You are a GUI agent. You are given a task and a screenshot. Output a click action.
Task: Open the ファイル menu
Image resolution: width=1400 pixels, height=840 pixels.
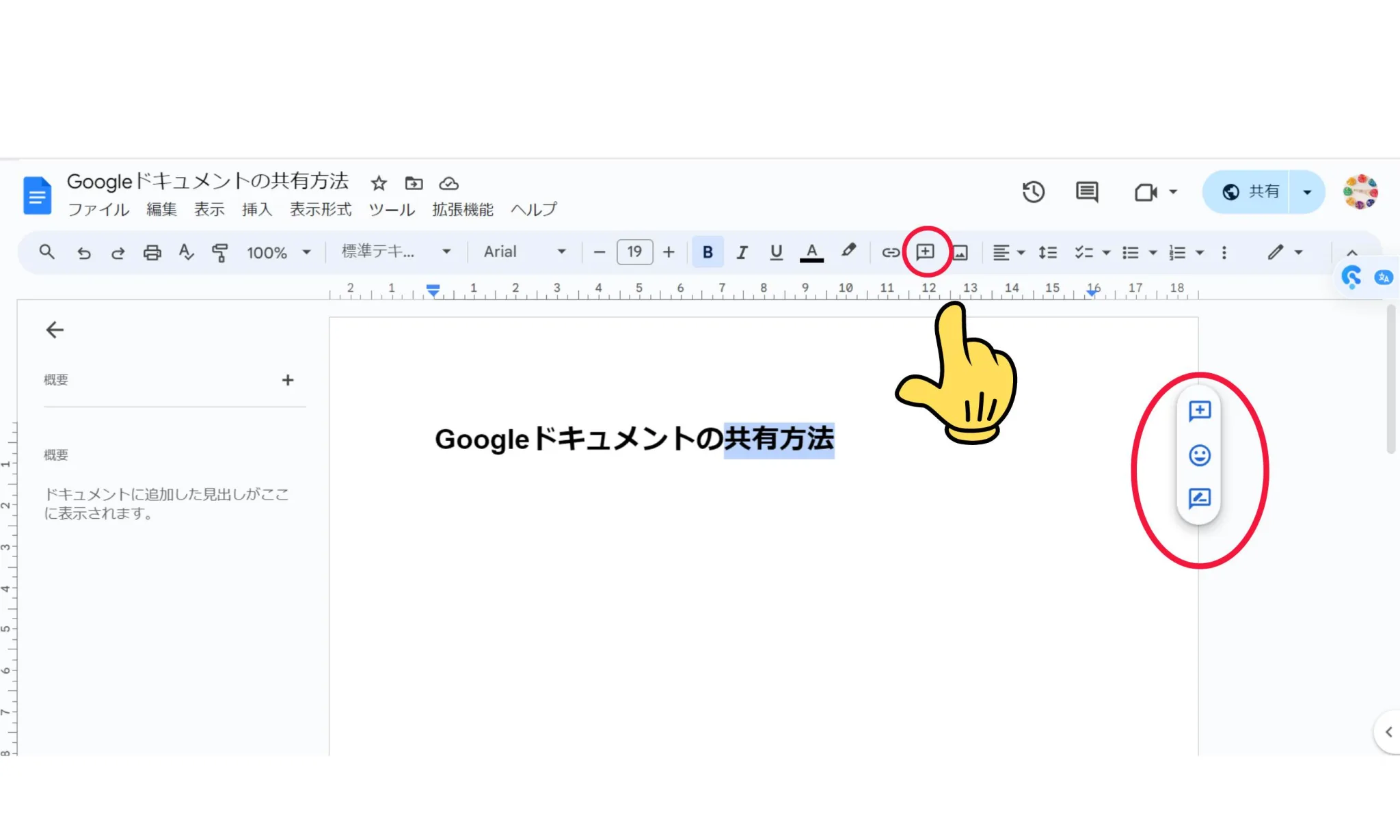click(98, 209)
